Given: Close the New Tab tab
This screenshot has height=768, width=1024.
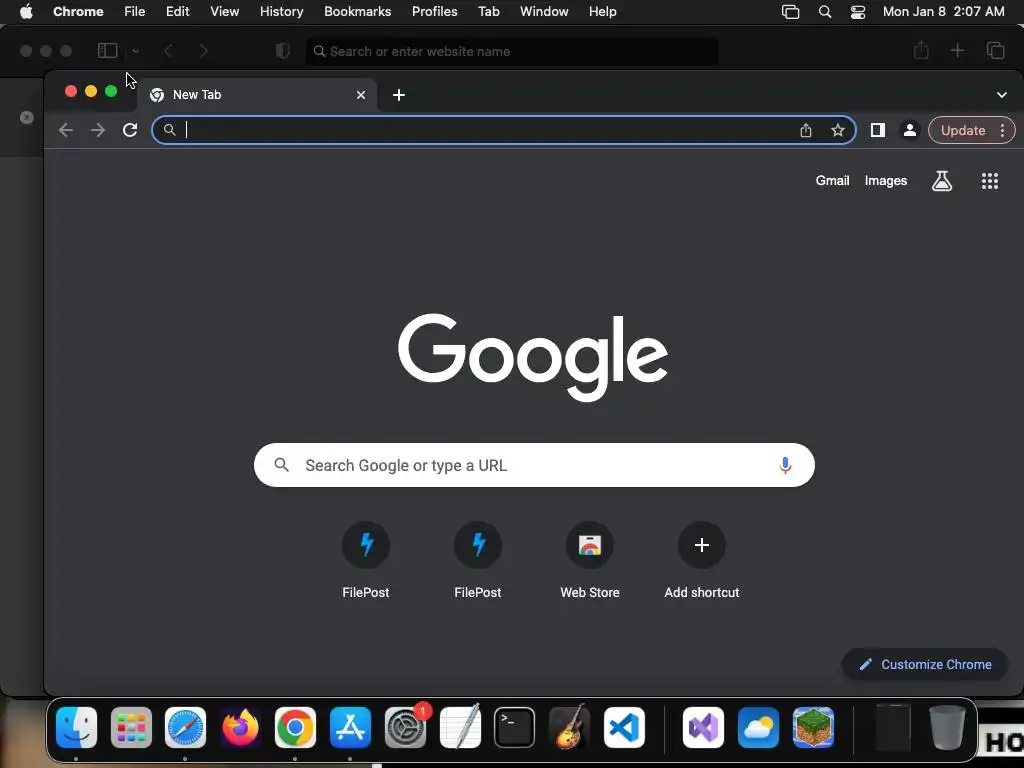Looking at the screenshot, I should pyautogui.click(x=361, y=95).
